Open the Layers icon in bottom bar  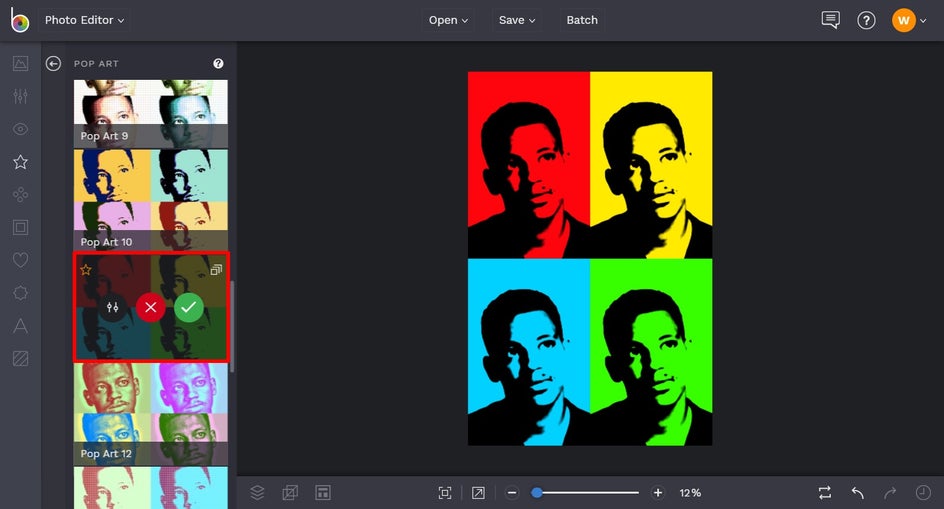coord(257,493)
